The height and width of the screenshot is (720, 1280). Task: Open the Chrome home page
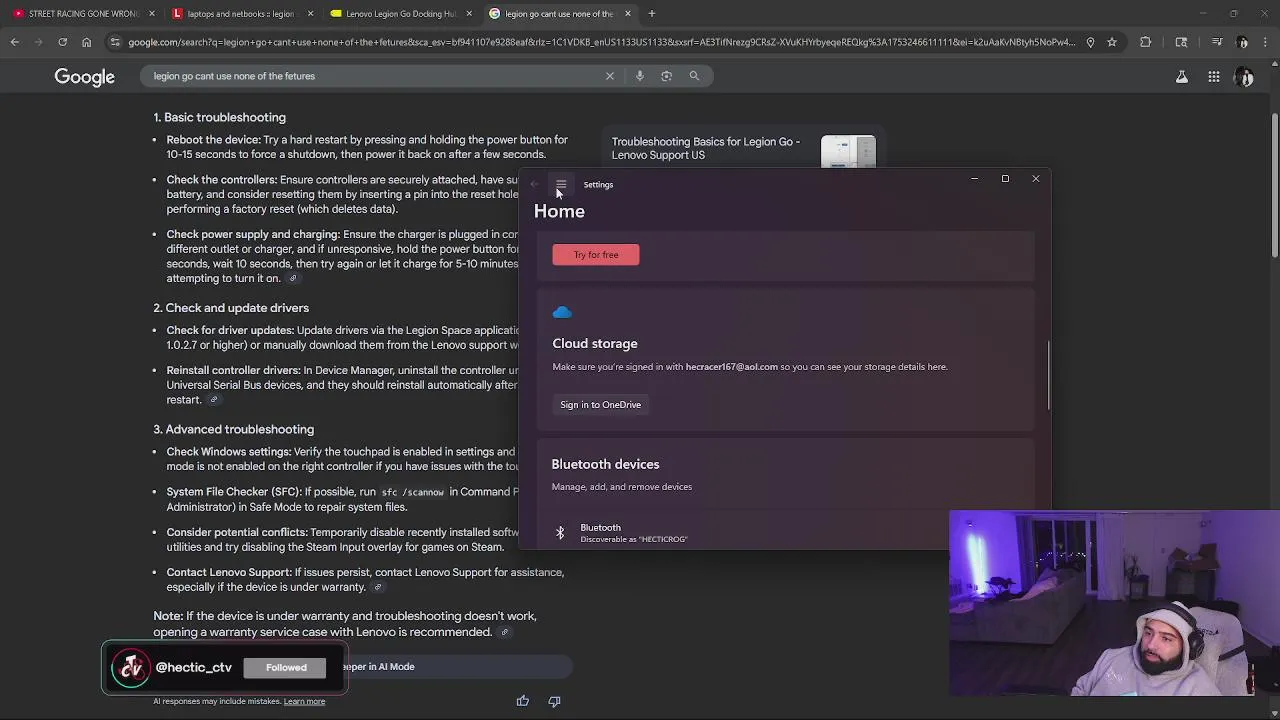click(86, 42)
